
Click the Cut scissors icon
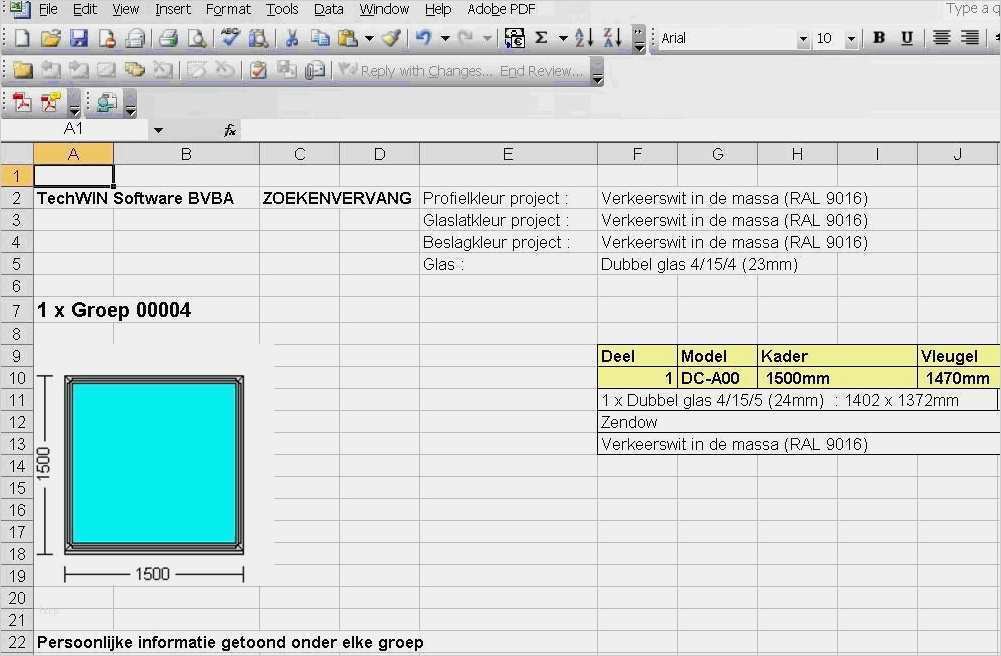tap(292, 39)
